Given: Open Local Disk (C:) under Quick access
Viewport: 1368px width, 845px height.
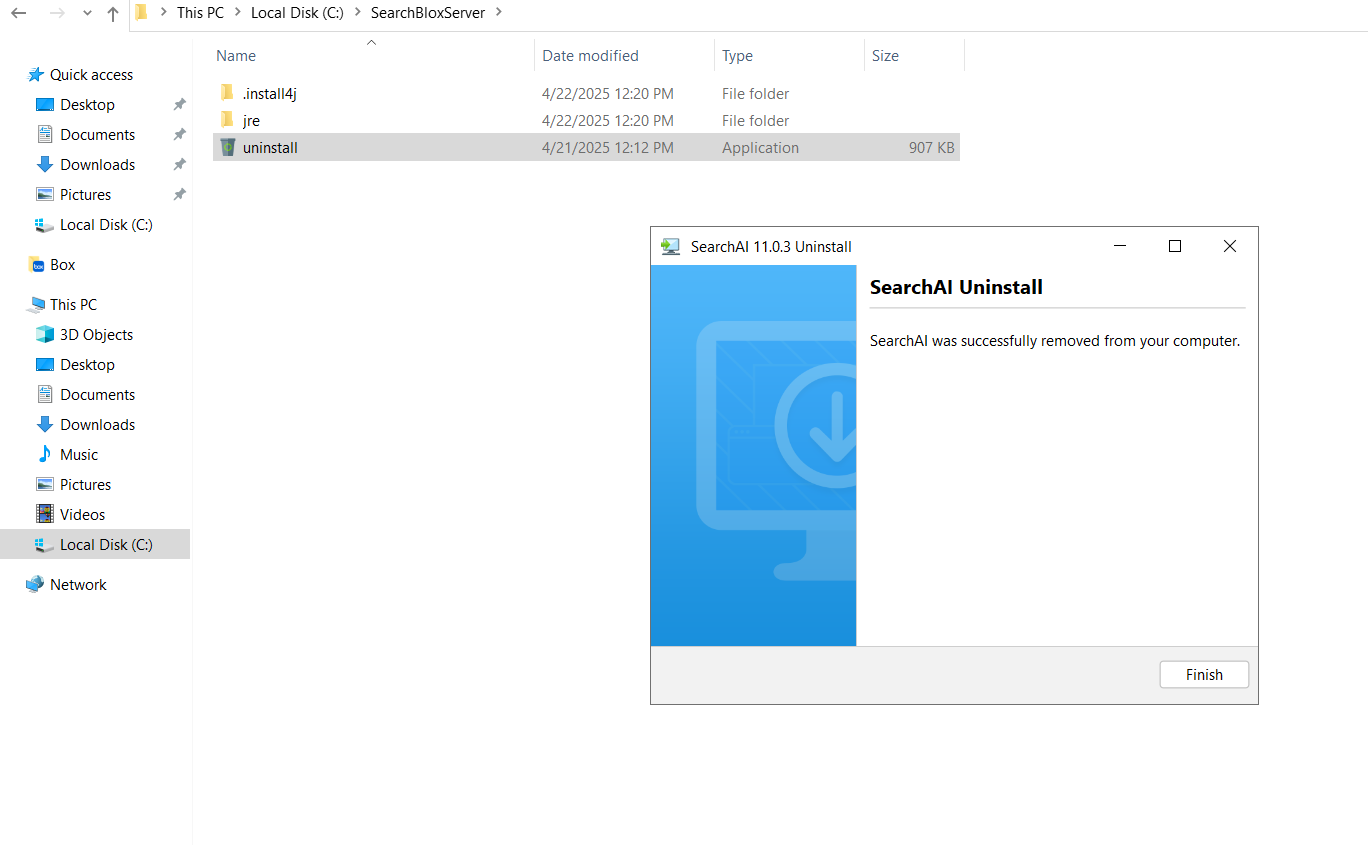Looking at the screenshot, I should click(x=106, y=225).
